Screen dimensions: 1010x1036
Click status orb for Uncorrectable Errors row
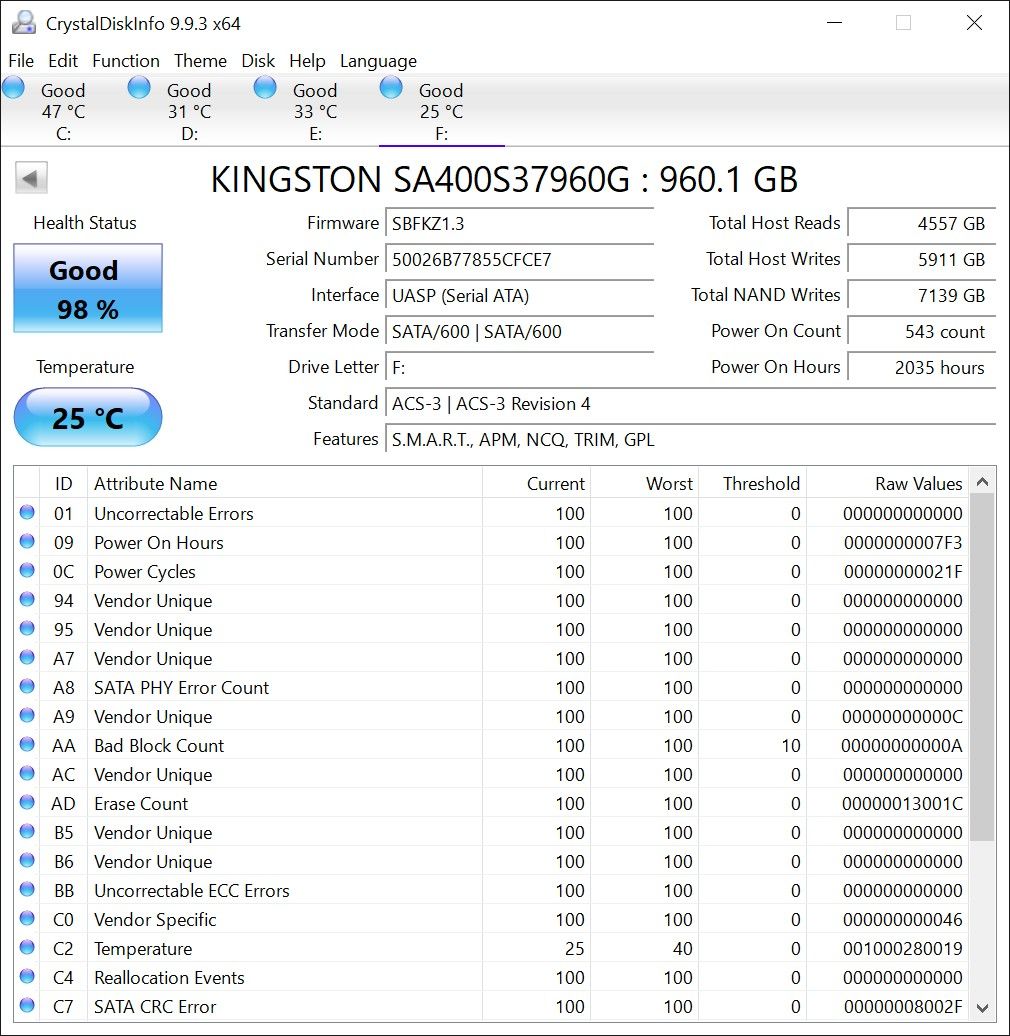[27, 512]
